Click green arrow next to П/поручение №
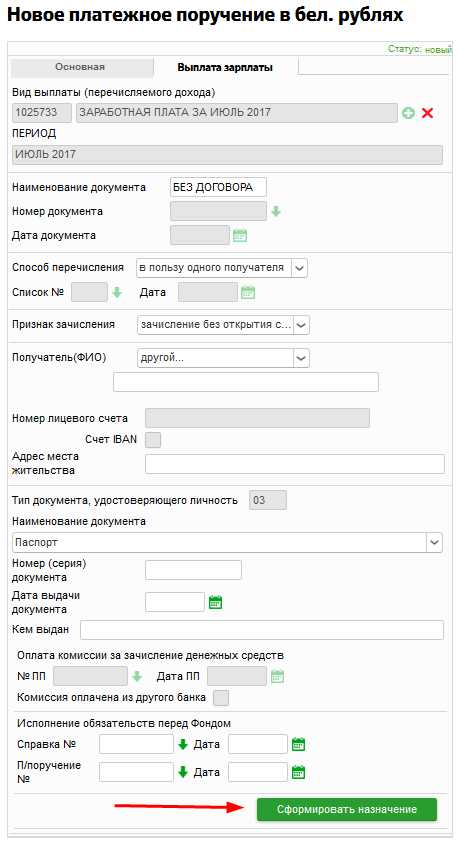Screen dimensions: 457x841 183,772
